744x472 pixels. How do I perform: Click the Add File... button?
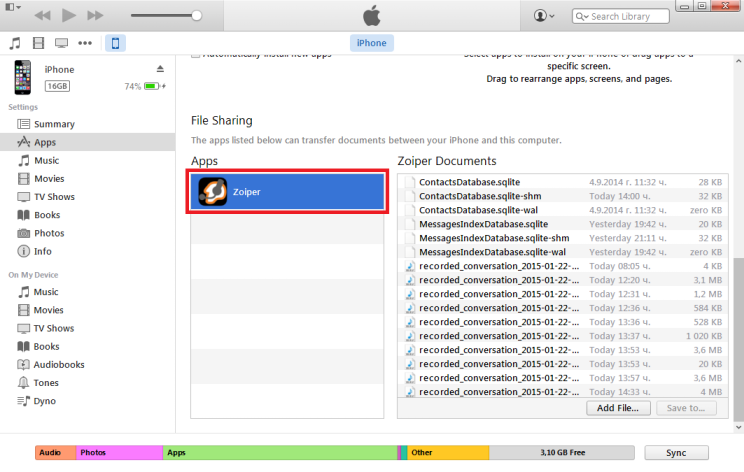(617, 408)
